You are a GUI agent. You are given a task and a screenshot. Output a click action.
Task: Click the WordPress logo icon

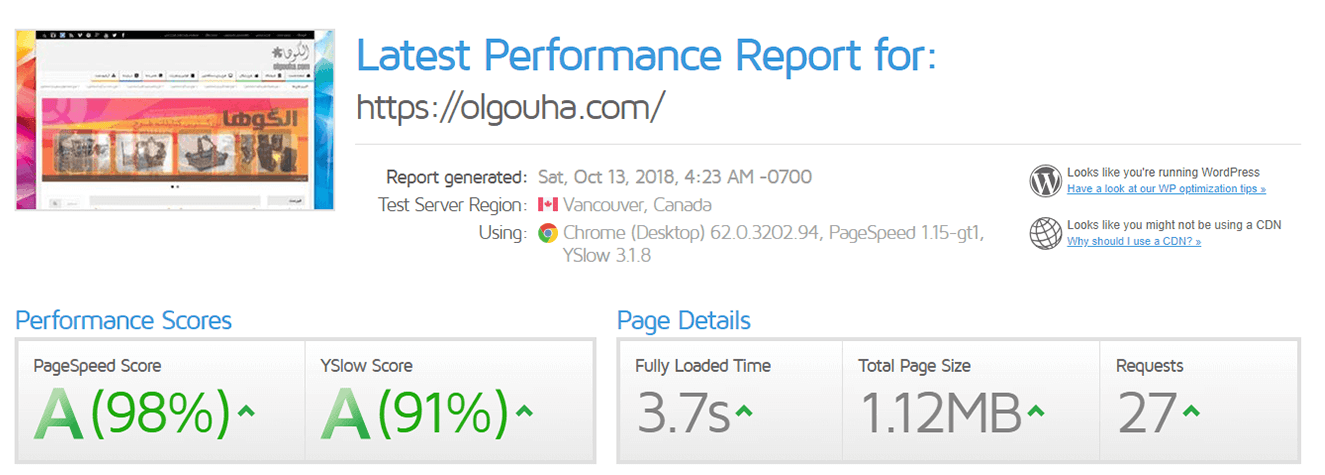coord(1045,181)
